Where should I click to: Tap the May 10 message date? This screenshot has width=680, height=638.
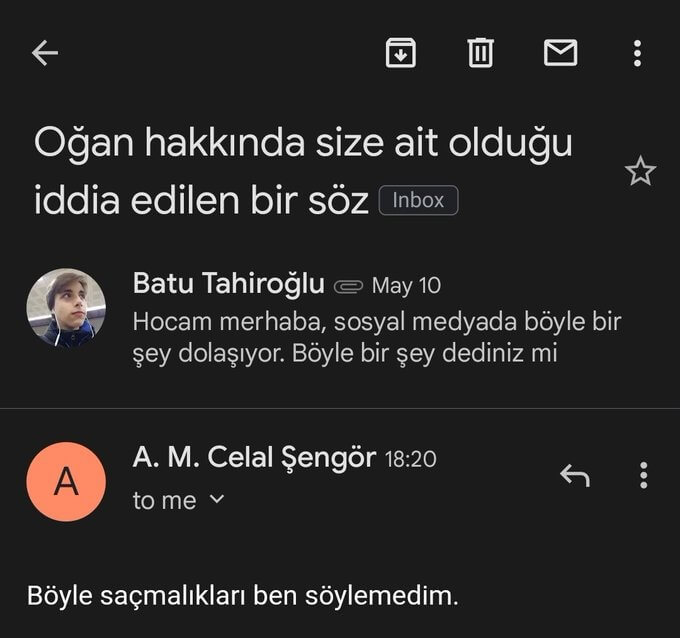(406, 286)
